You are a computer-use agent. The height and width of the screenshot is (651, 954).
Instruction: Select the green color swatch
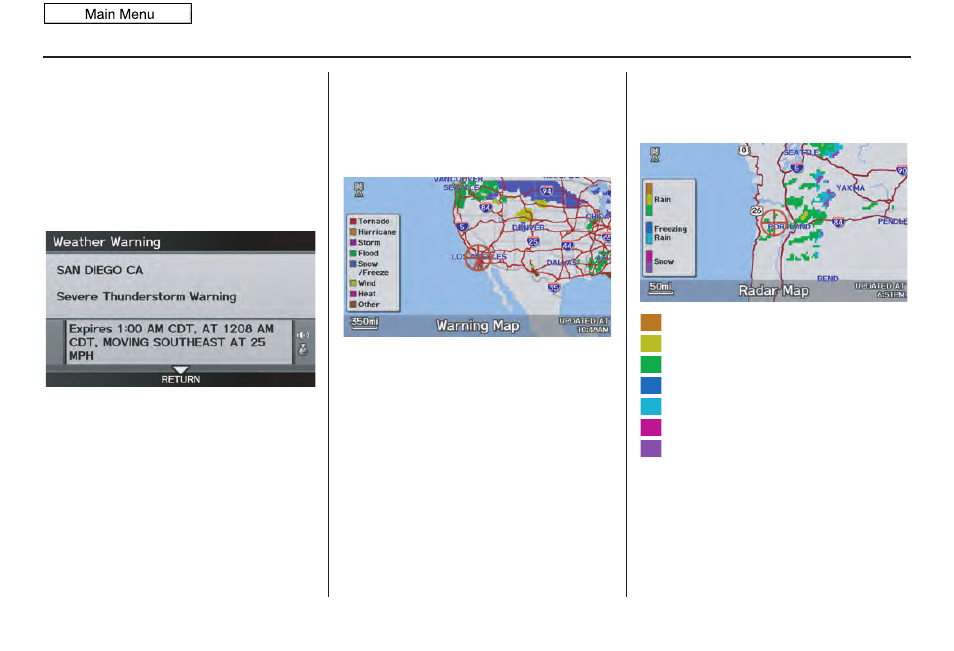coord(651,364)
